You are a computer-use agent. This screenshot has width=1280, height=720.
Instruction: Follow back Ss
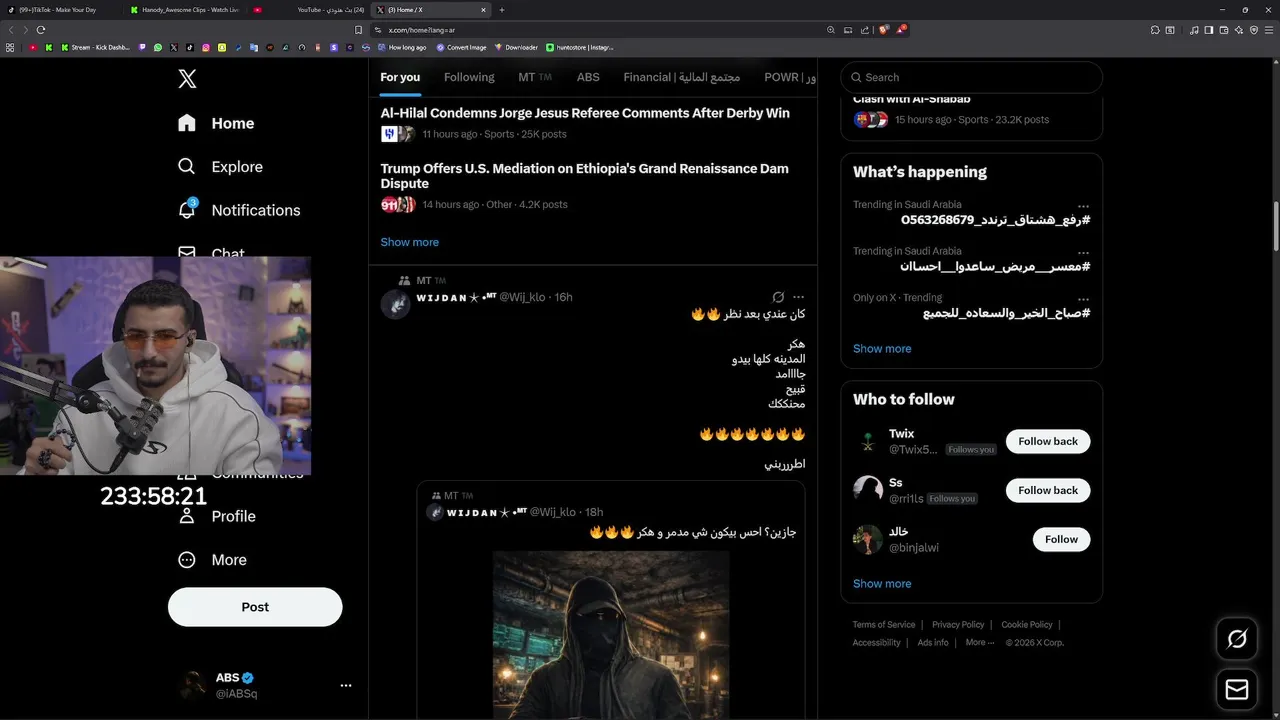[1048, 490]
